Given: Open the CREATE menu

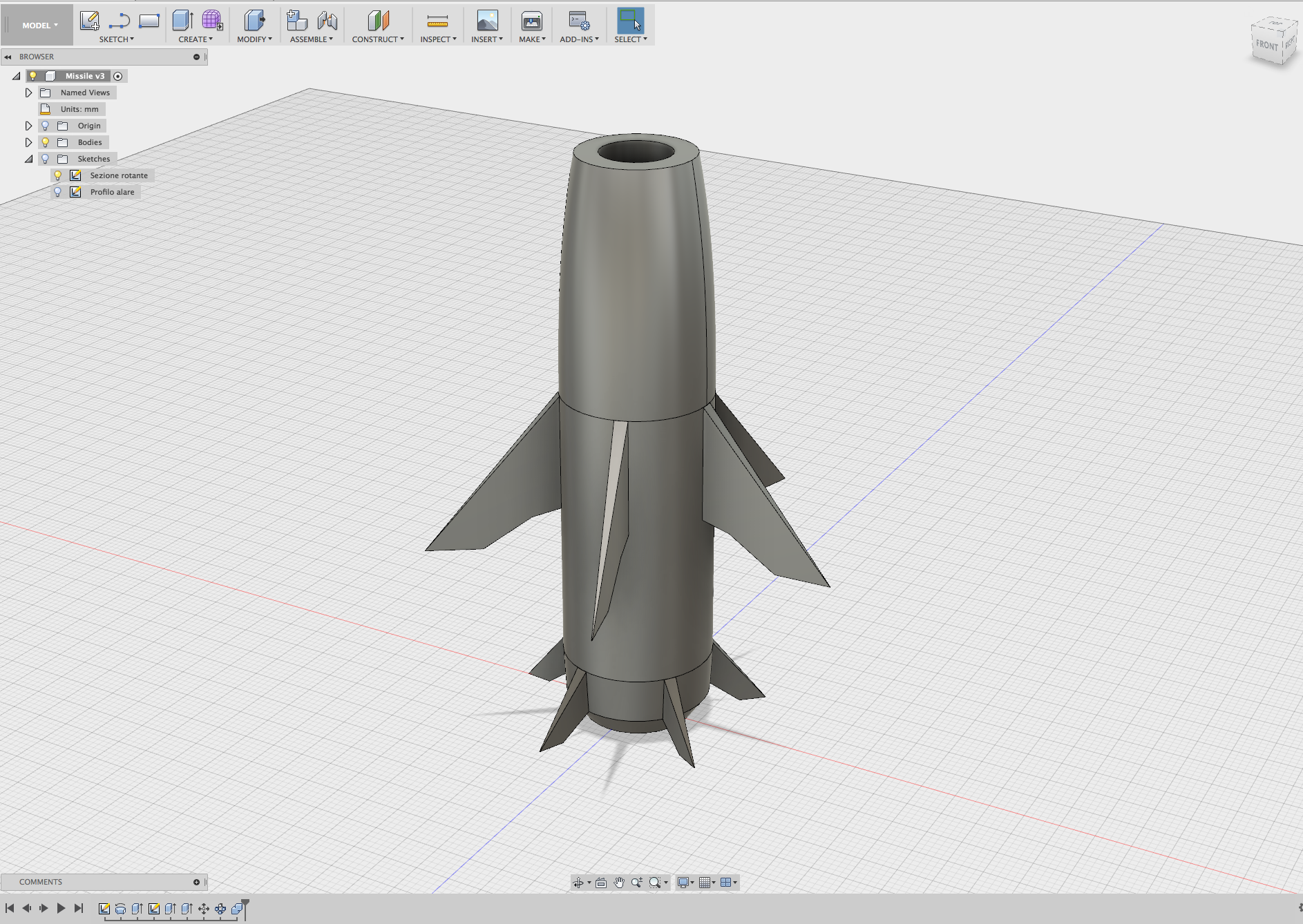Looking at the screenshot, I should coord(196,39).
